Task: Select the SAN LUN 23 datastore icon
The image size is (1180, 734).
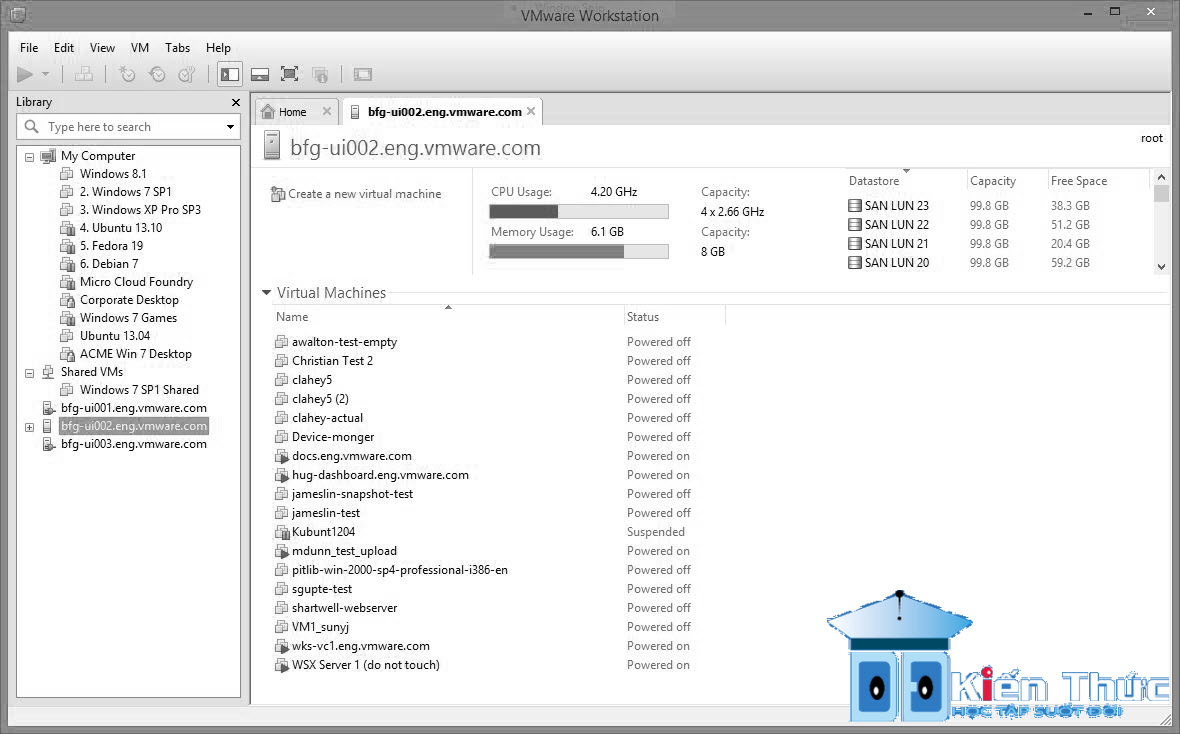Action: [x=854, y=206]
